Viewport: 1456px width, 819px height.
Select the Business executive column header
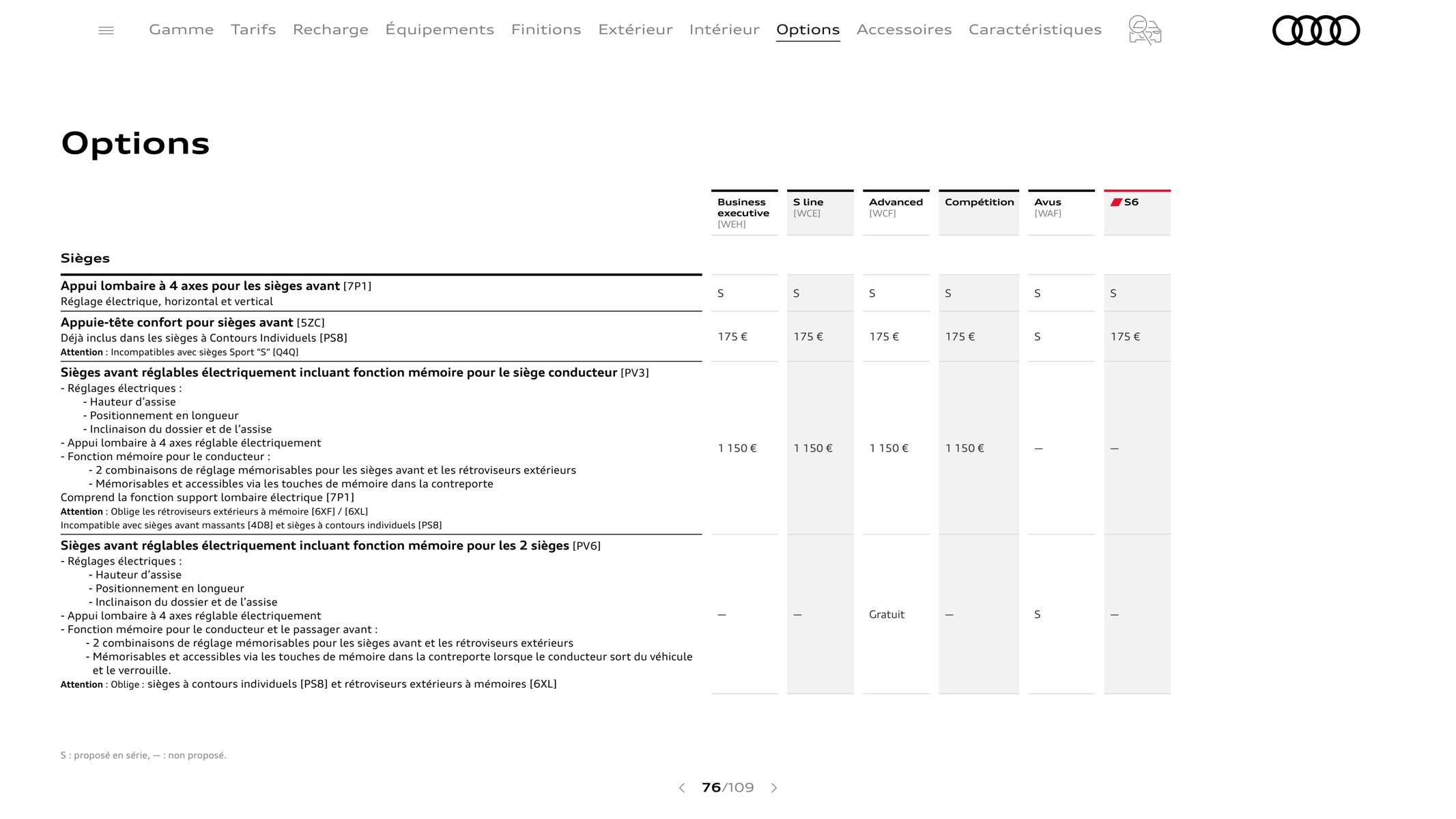[x=744, y=212]
